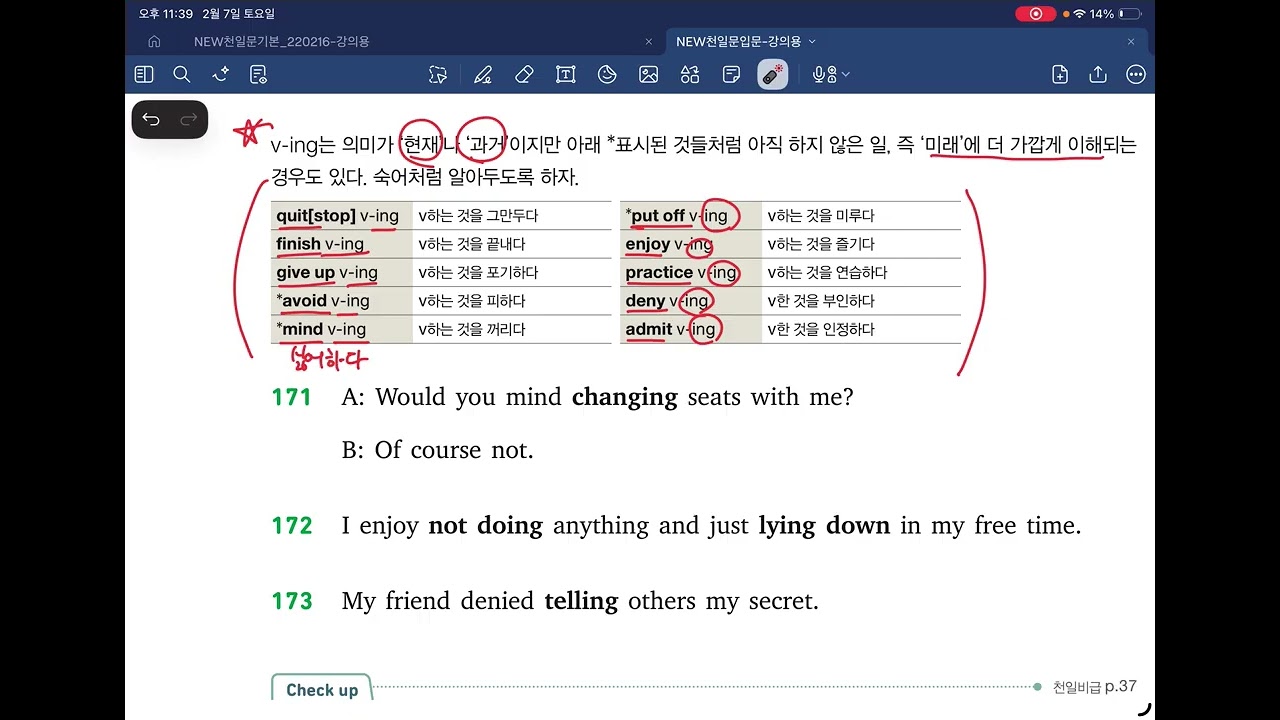Screen dimensions: 1280x720
Task: Select the Eraser tool
Action: pyautogui.click(x=524, y=74)
